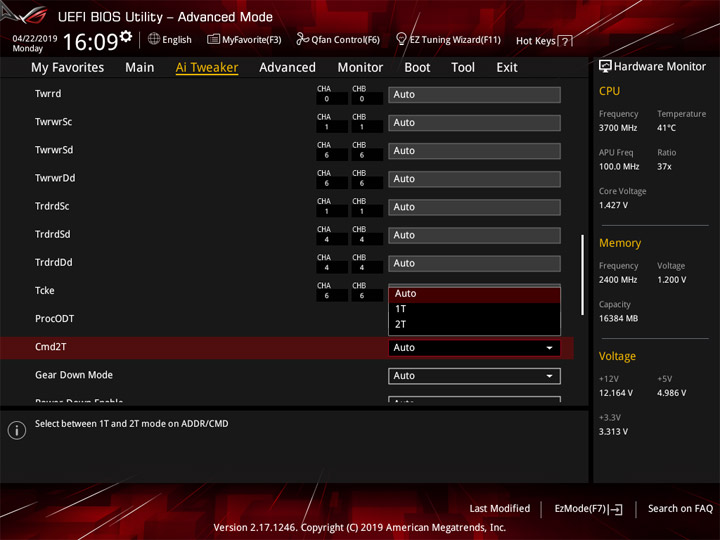Click the 16:09 clock display

click(x=90, y=42)
